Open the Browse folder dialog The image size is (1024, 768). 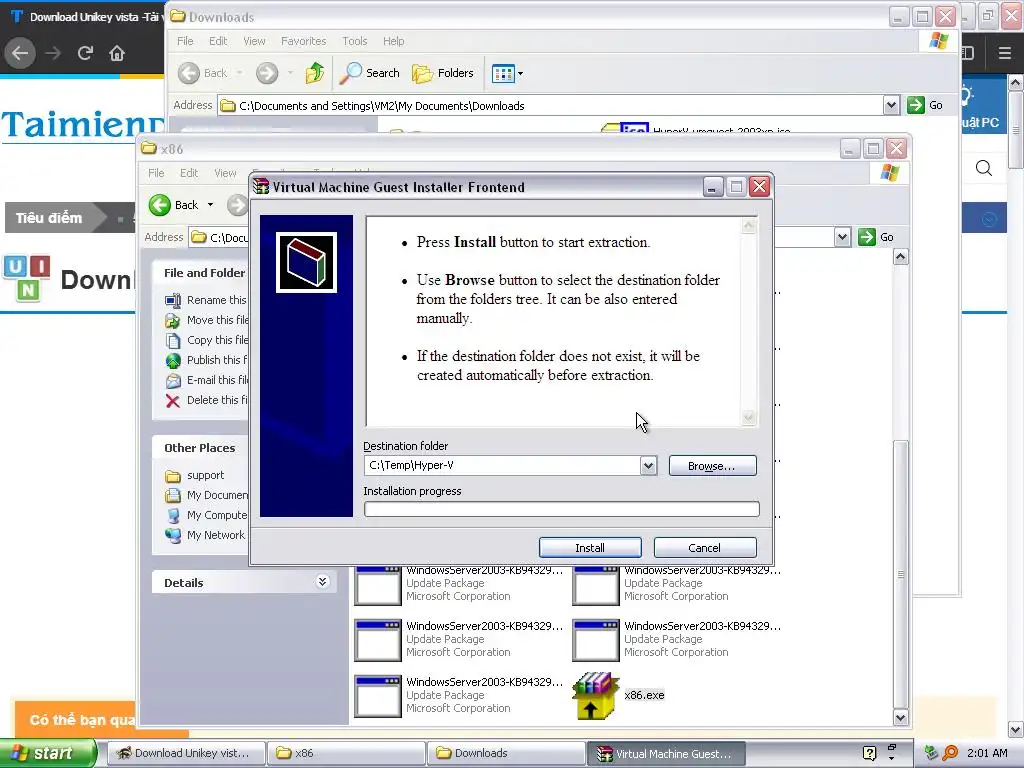pyautogui.click(x=712, y=466)
